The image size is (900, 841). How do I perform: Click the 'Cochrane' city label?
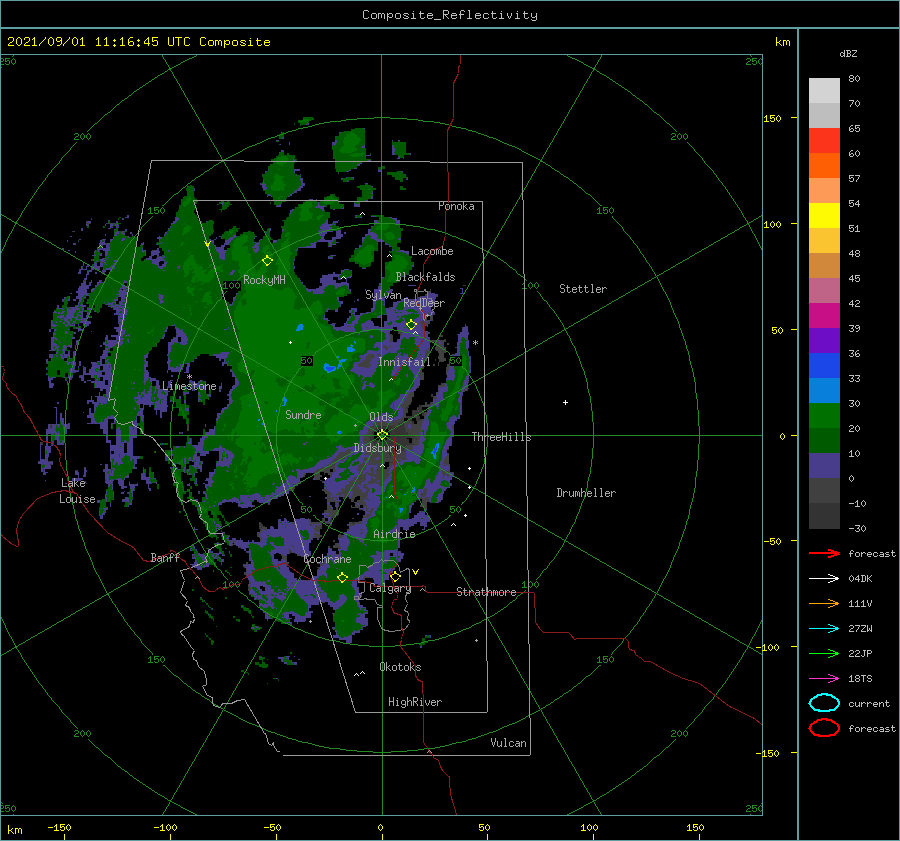pyautogui.click(x=327, y=559)
